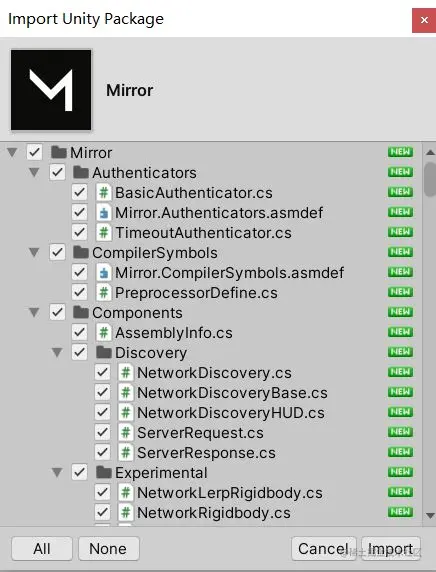
Task: Collapse the CompilerSymbols folder triangle
Action: (x=35, y=252)
